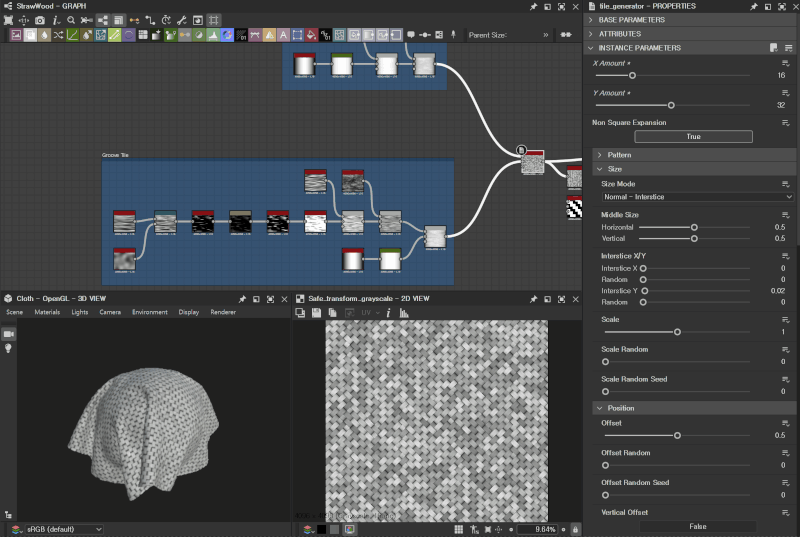Click the save floppy icon in 2D view
Screen dimensions: 800x537
[x=317, y=313]
